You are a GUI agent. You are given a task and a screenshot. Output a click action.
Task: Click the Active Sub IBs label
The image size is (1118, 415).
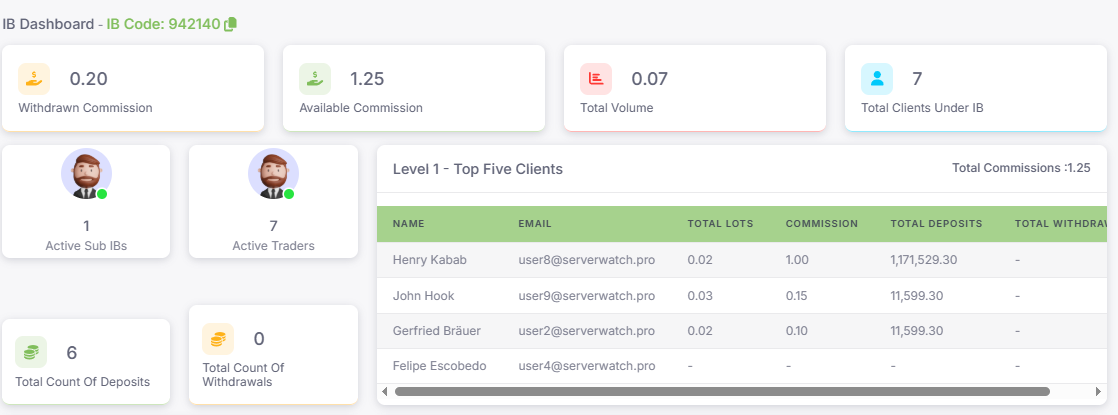pos(86,246)
